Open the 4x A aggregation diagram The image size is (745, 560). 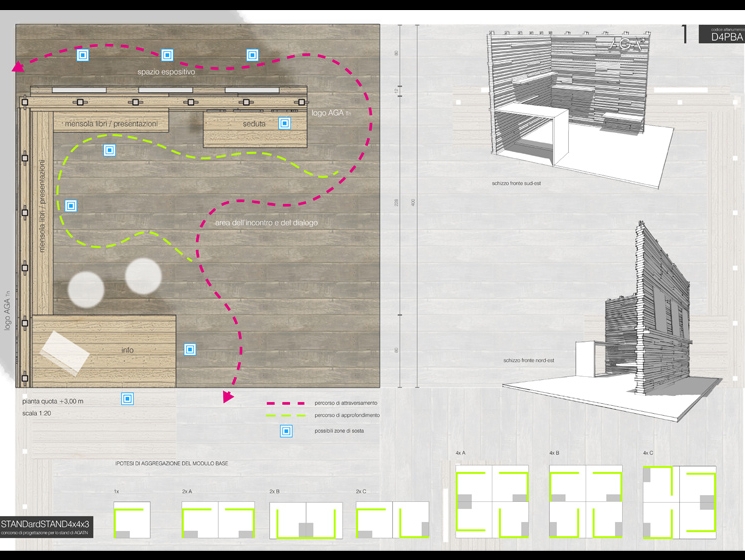point(492,502)
